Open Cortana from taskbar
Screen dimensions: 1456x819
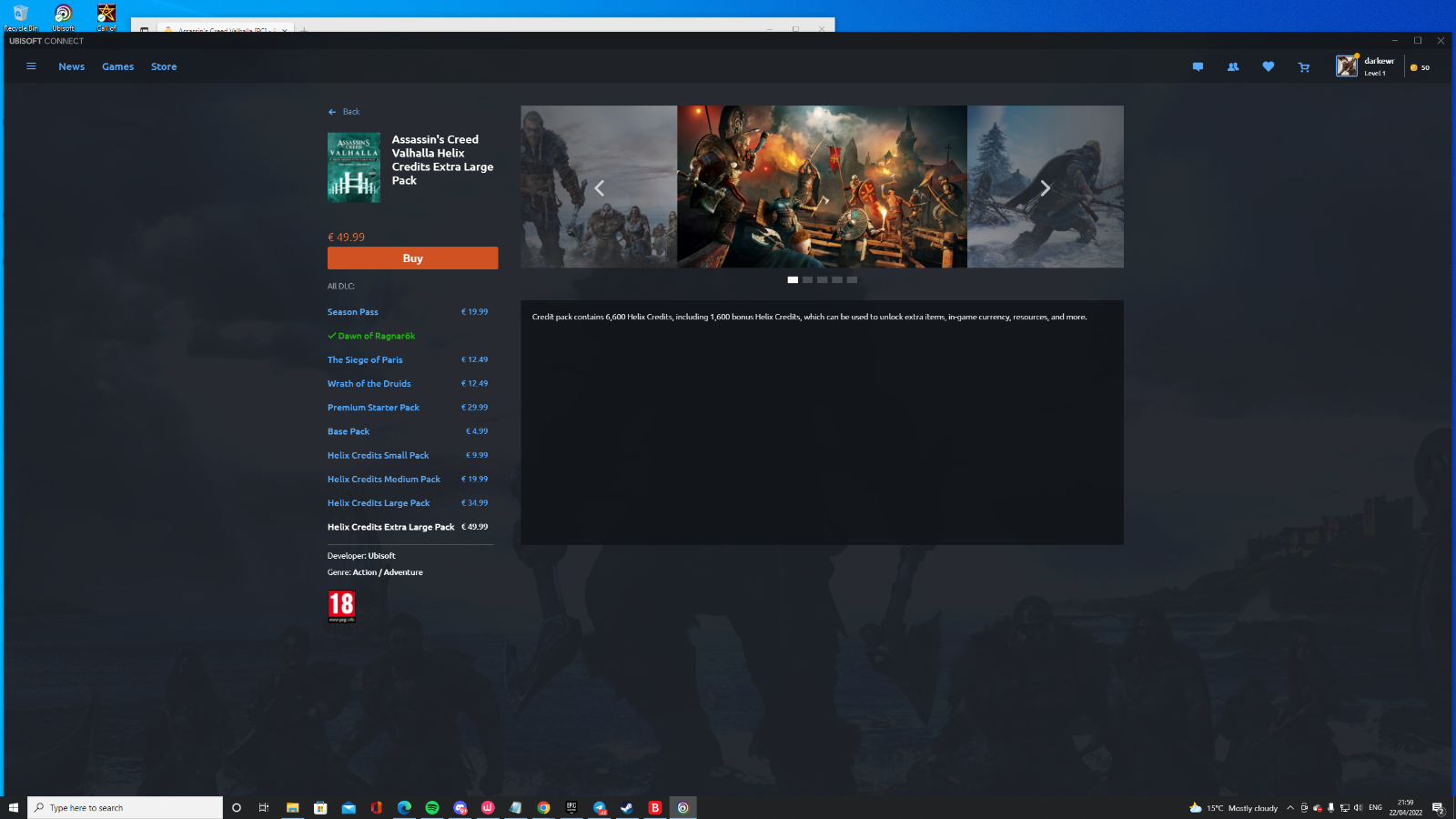237,807
